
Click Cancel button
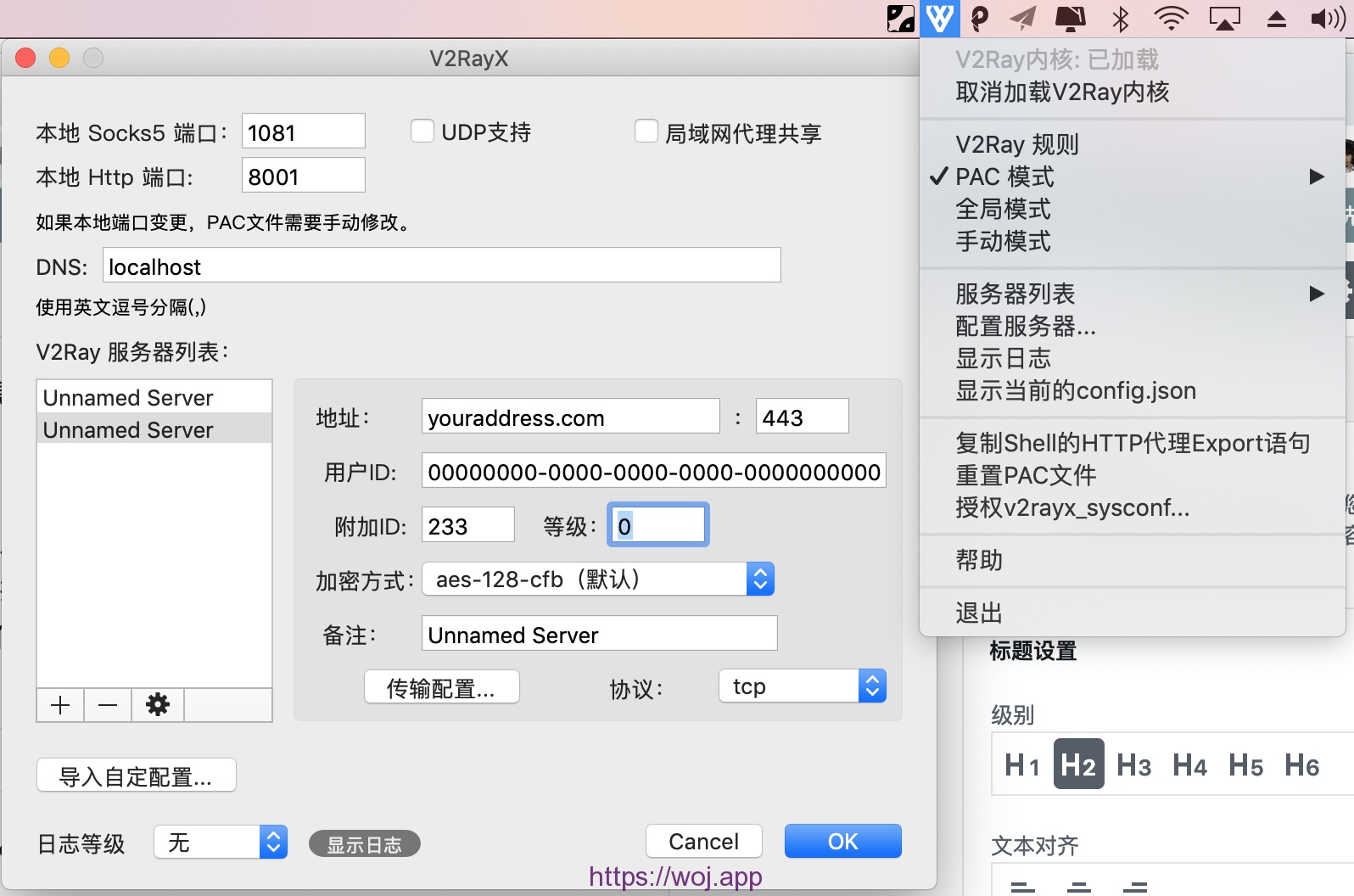(703, 842)
